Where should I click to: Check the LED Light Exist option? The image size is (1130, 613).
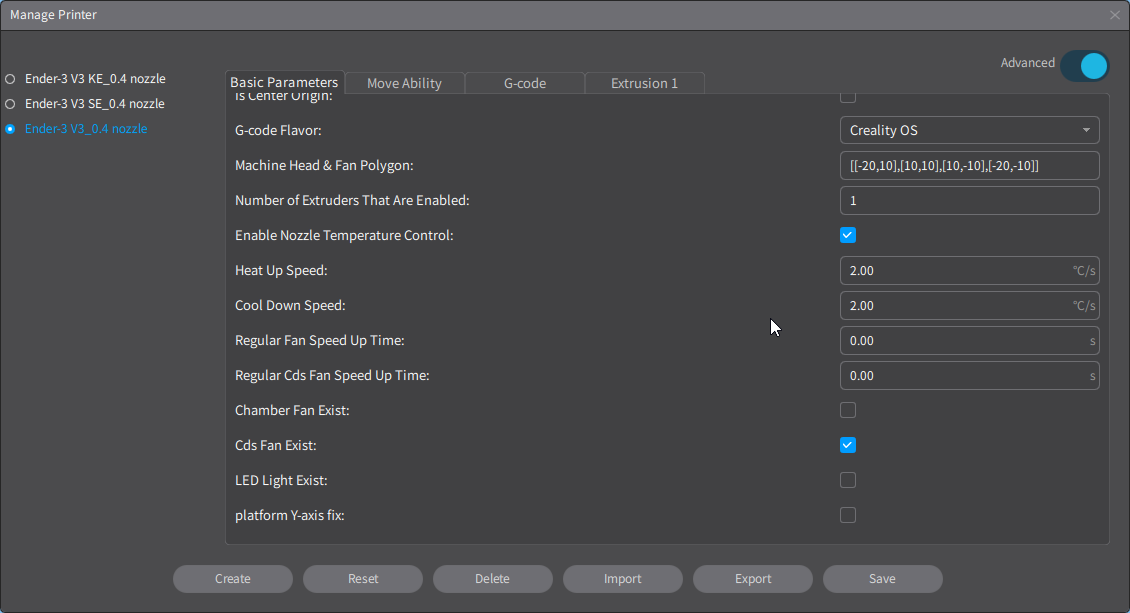(x=848, y=480)
